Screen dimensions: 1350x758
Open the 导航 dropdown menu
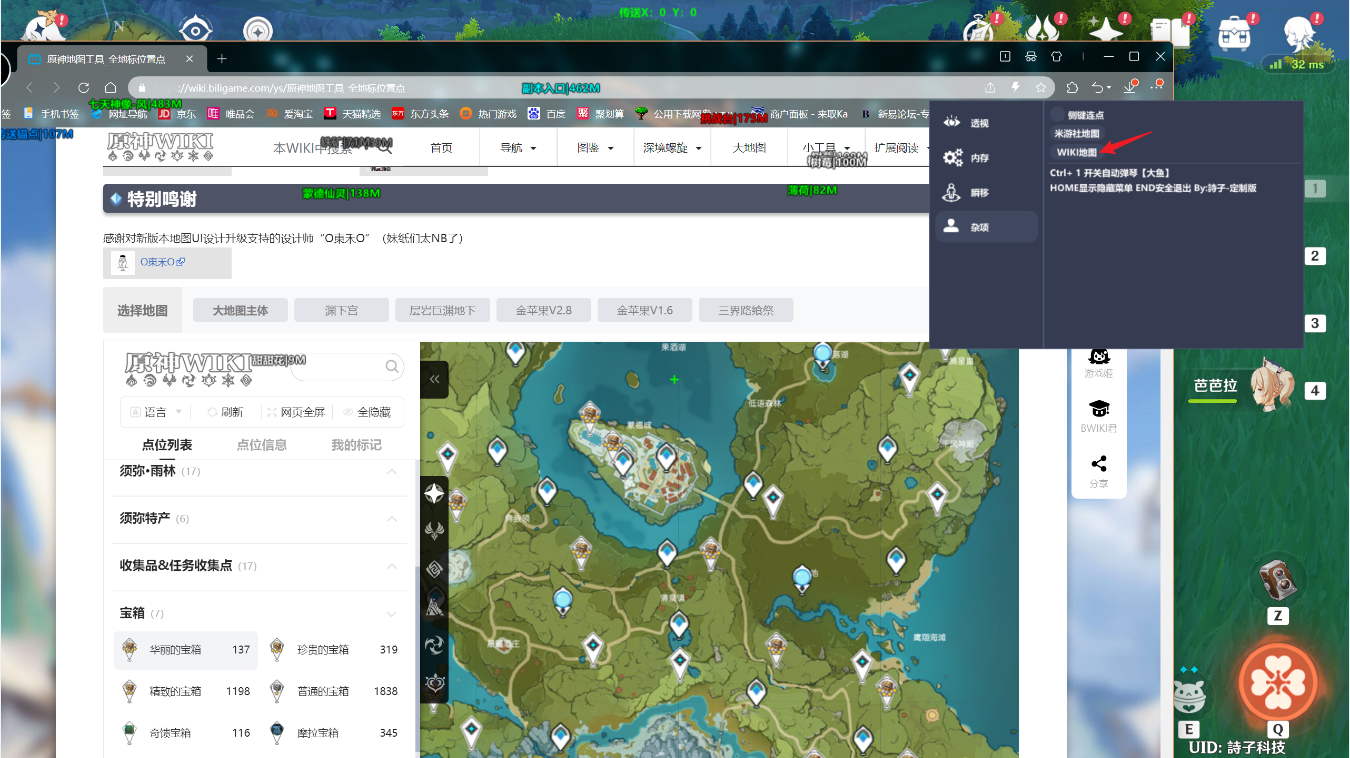coord(518,148)
